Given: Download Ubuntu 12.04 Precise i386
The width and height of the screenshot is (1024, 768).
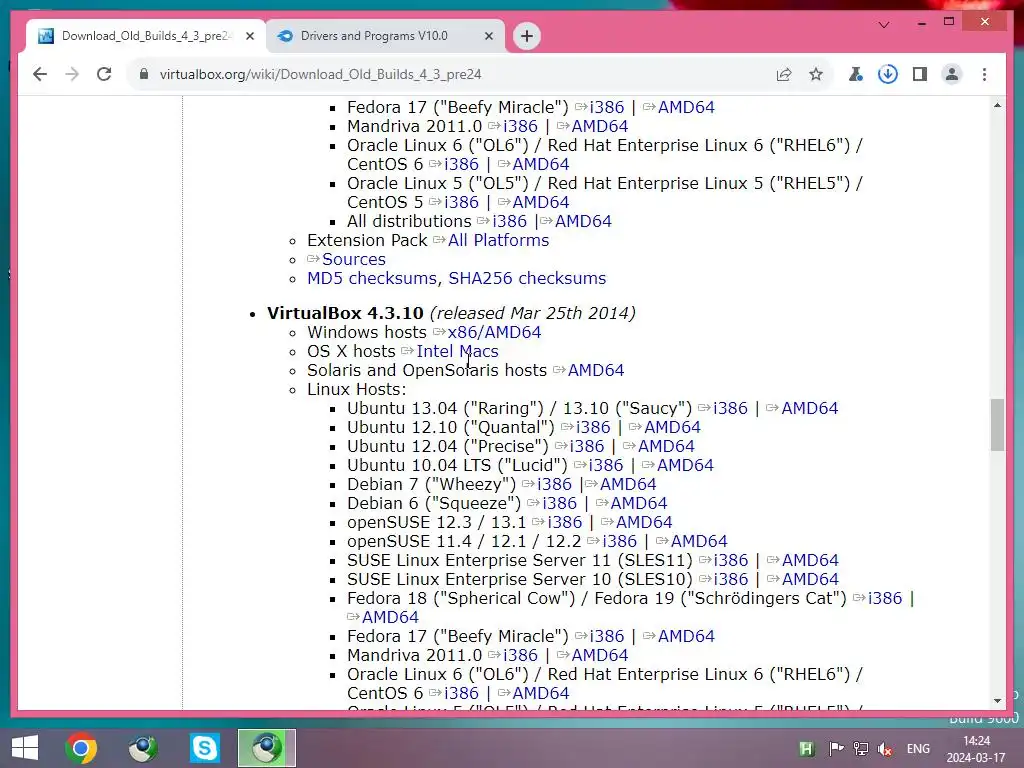Looking at the screenshot, I should [587, 446].
